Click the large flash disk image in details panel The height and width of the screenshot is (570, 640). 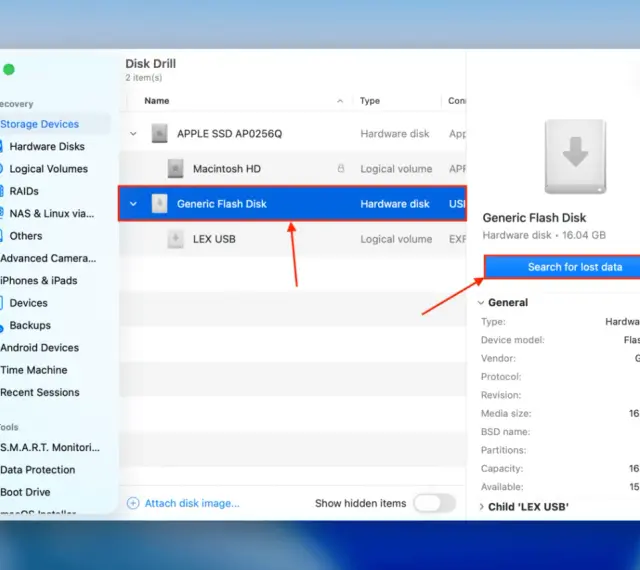click(576, 157)
